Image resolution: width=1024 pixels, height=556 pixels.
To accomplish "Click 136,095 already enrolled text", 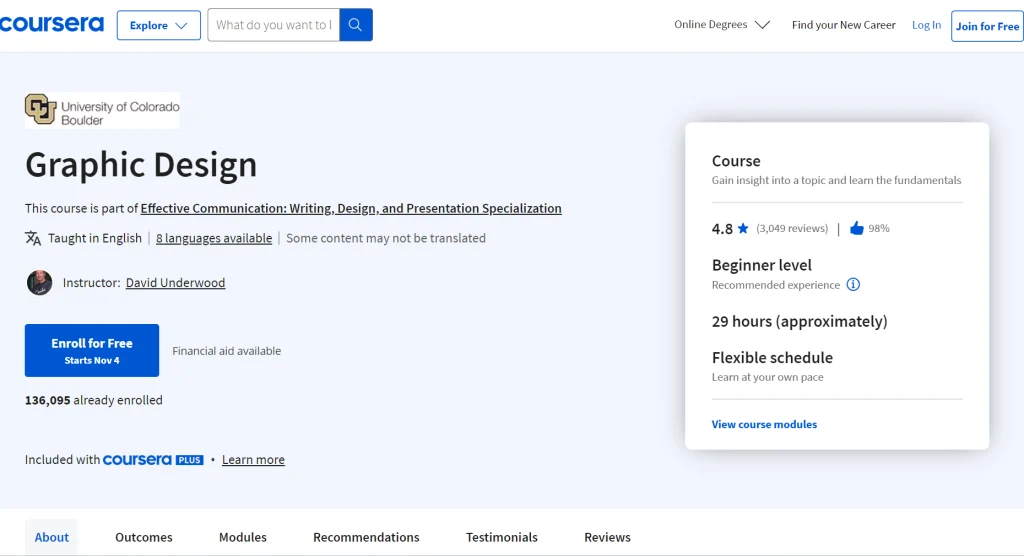I will [x=93, y=400].
